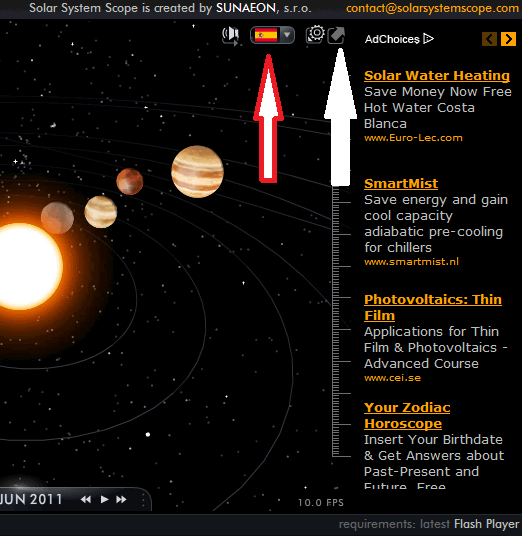Click the fullscreen arrow icon beside the gear
522x536 pixels.
336,35
